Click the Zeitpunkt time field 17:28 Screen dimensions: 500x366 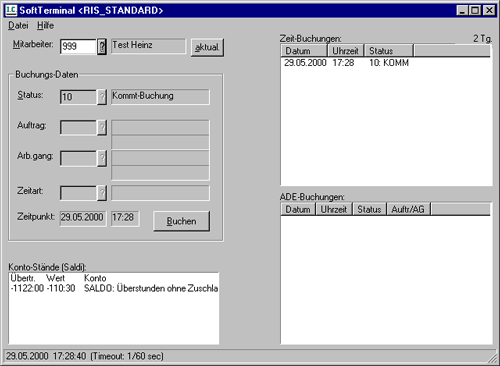(125, 218)
